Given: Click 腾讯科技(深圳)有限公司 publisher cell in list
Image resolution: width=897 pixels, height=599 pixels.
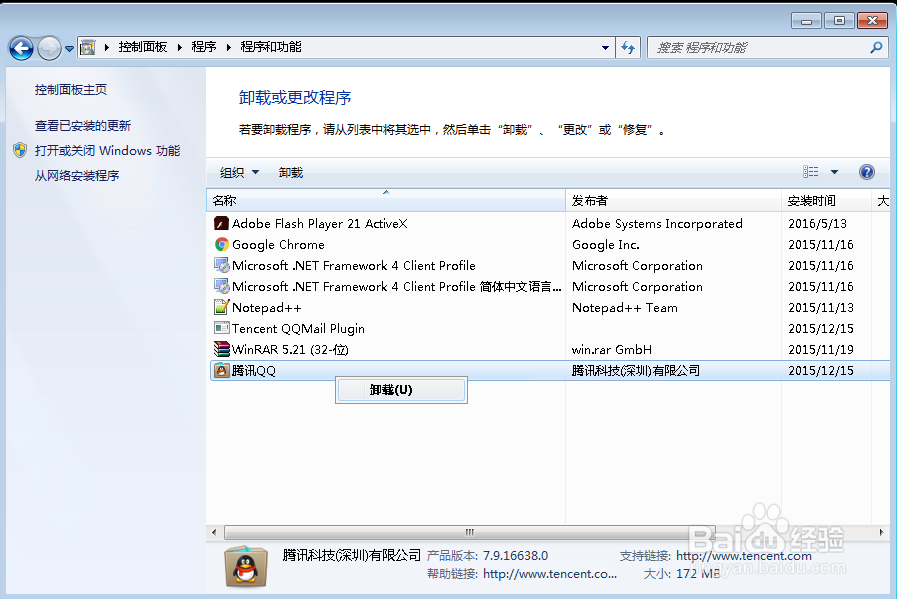Looking at the screenshot, I should pos(636,370).
